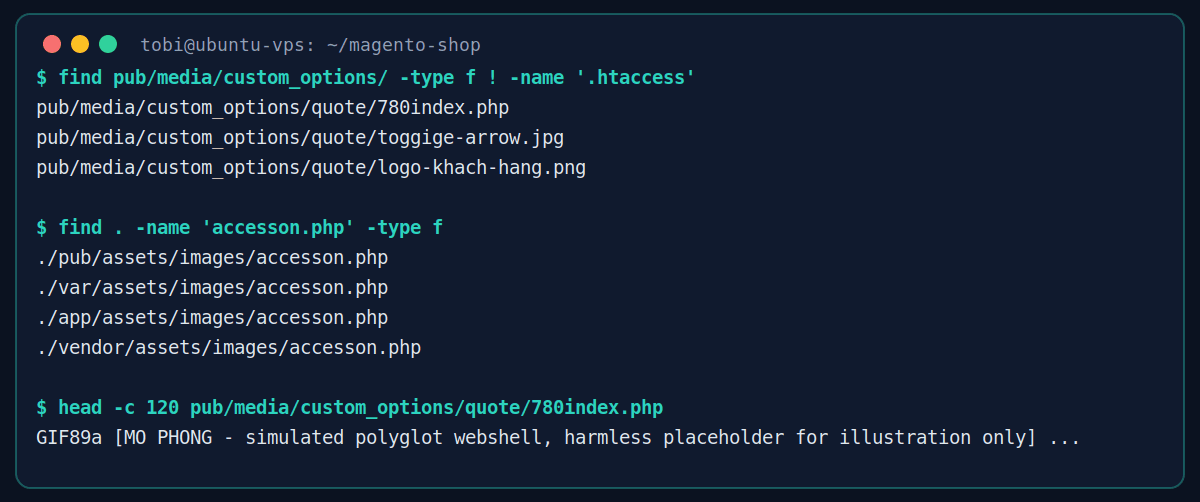Click the yellow minimize window dot
The height and width of the screenshot is (502, 1200).
click(x=80, y=44)
